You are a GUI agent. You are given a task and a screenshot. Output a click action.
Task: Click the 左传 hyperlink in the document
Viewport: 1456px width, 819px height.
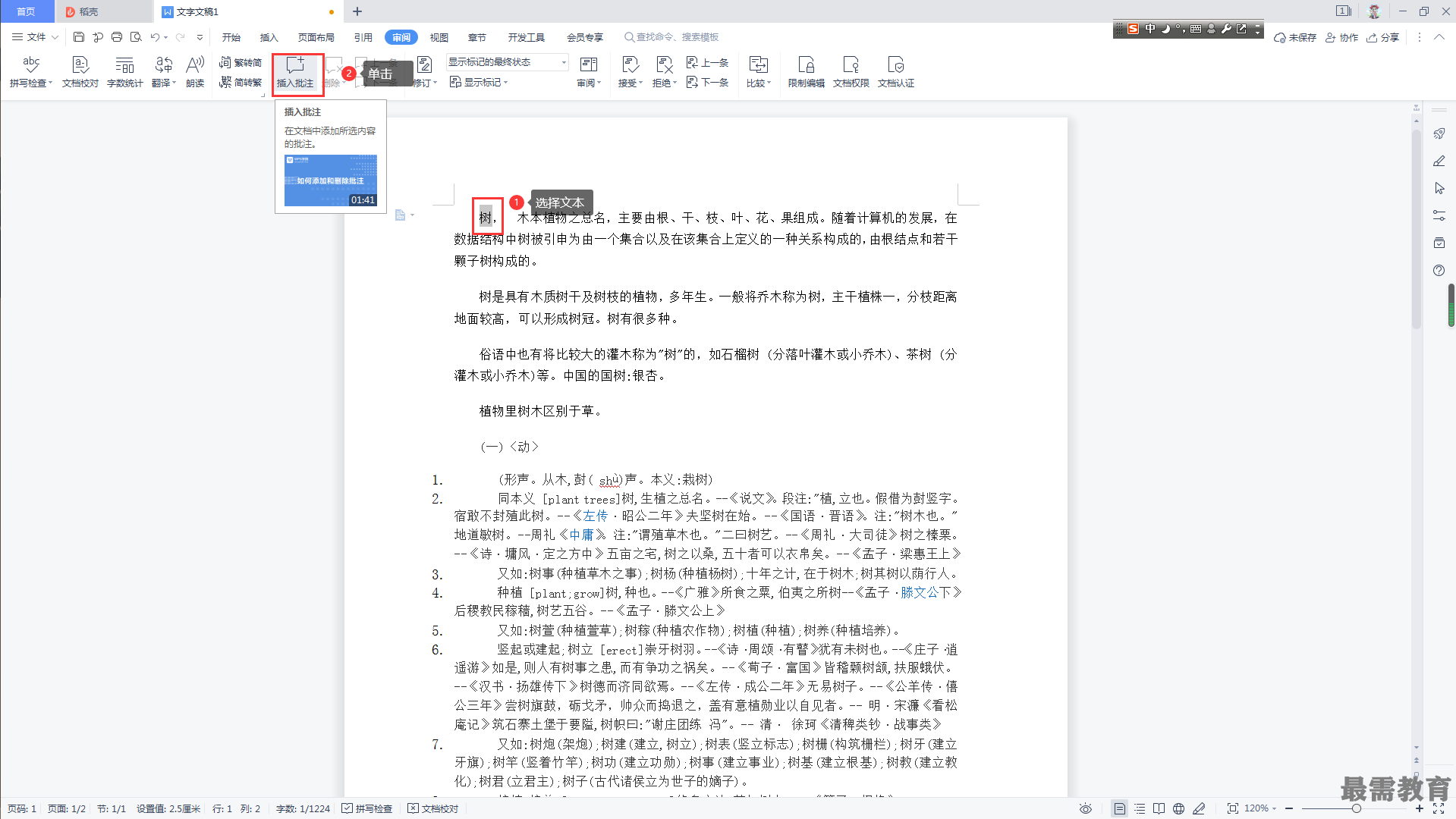click(x=596, y=516)
